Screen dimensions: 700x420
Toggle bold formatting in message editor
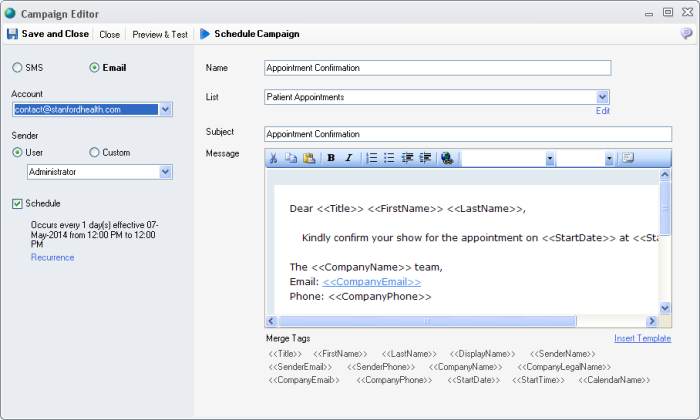331,158
